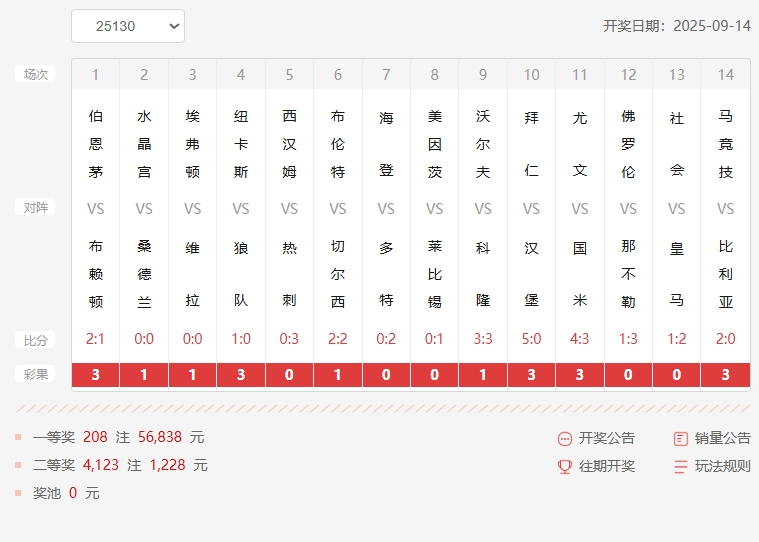The width and height of the screenshot is (759, 542).
Task: Open the 25130 issue number dropdown
Action: [x=127, y=26]
